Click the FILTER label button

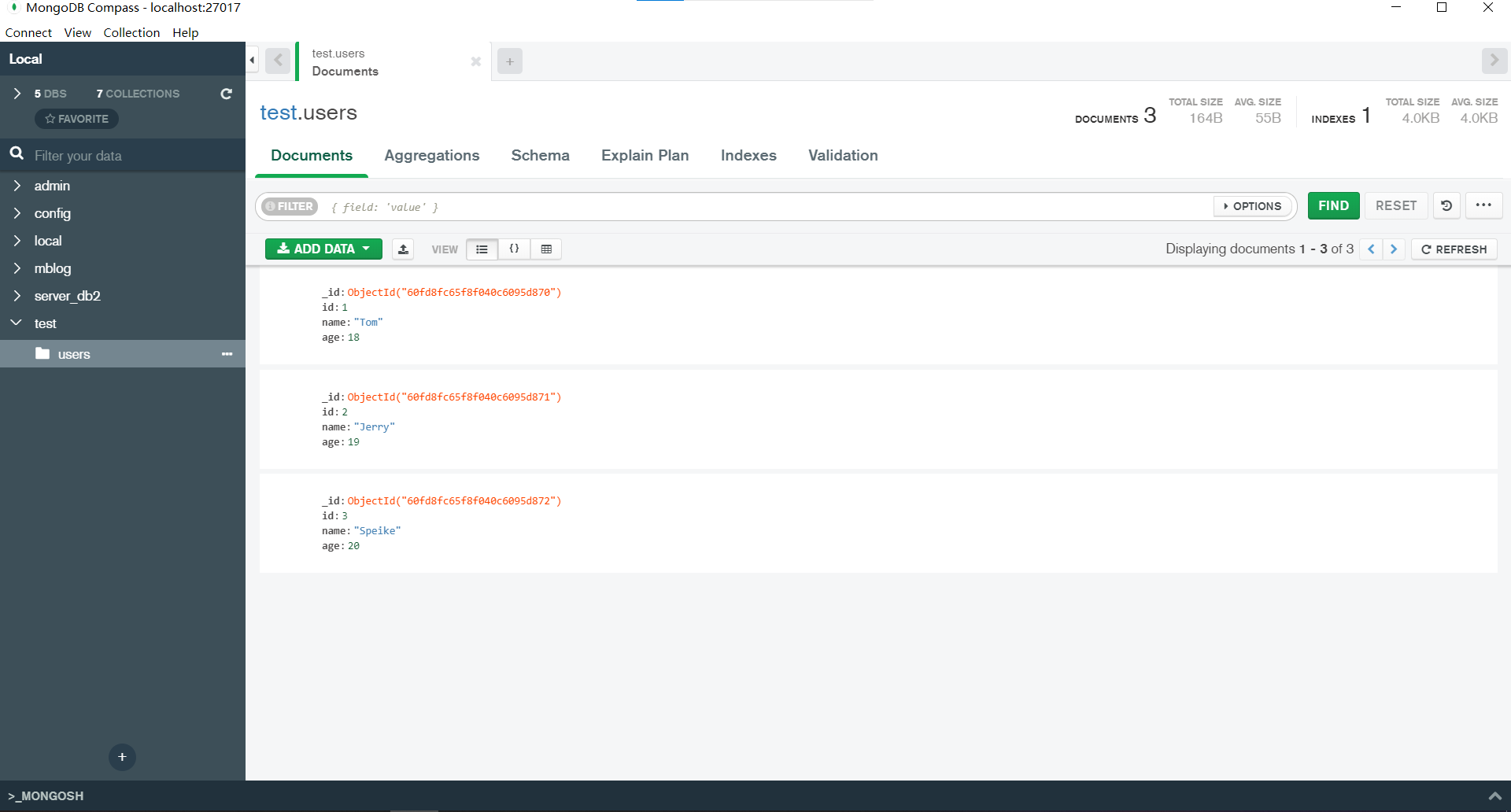click(290, 206)
